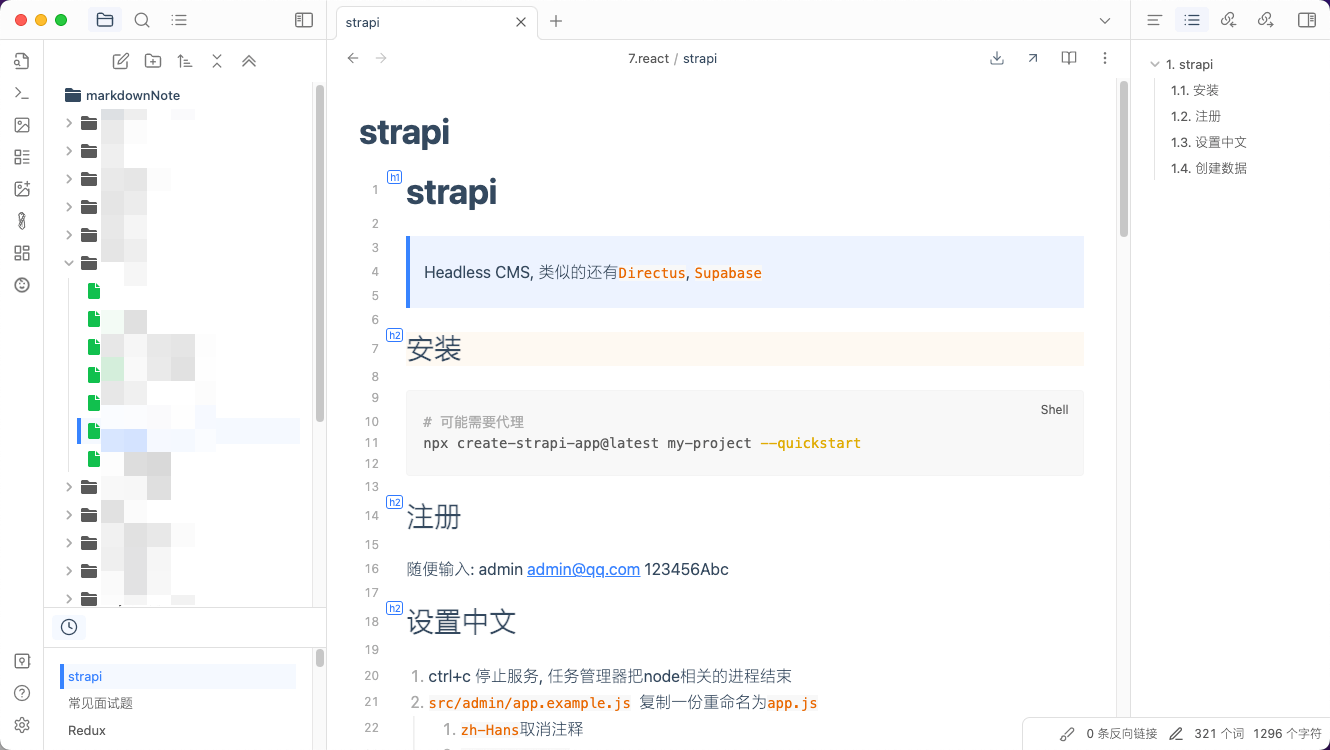Collapse all folders with double-chevron icon
Viewport: 1330px width, 750px height.
click(249, 61)
